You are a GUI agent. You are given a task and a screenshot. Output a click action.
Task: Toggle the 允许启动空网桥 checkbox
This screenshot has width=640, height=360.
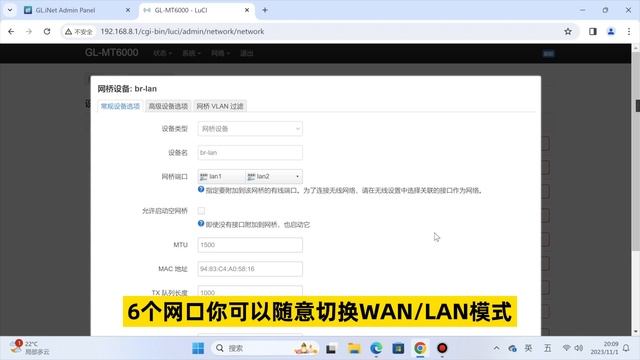(x=201, y=211)
